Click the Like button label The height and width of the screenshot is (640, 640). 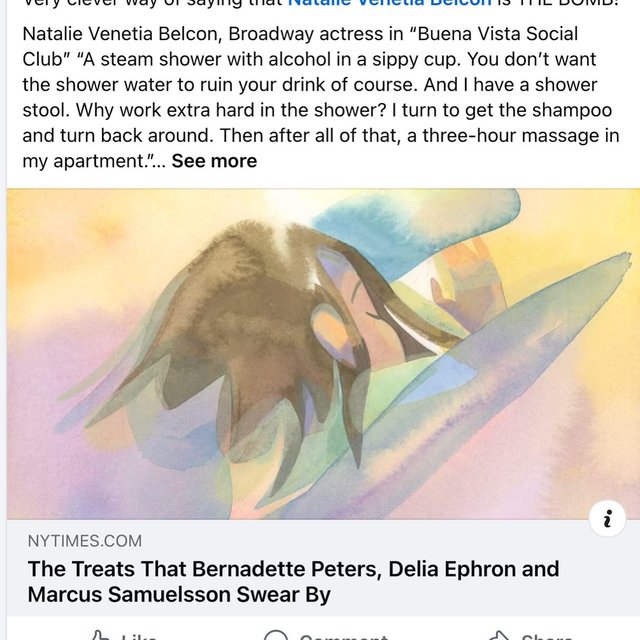[x=139, y=637]
